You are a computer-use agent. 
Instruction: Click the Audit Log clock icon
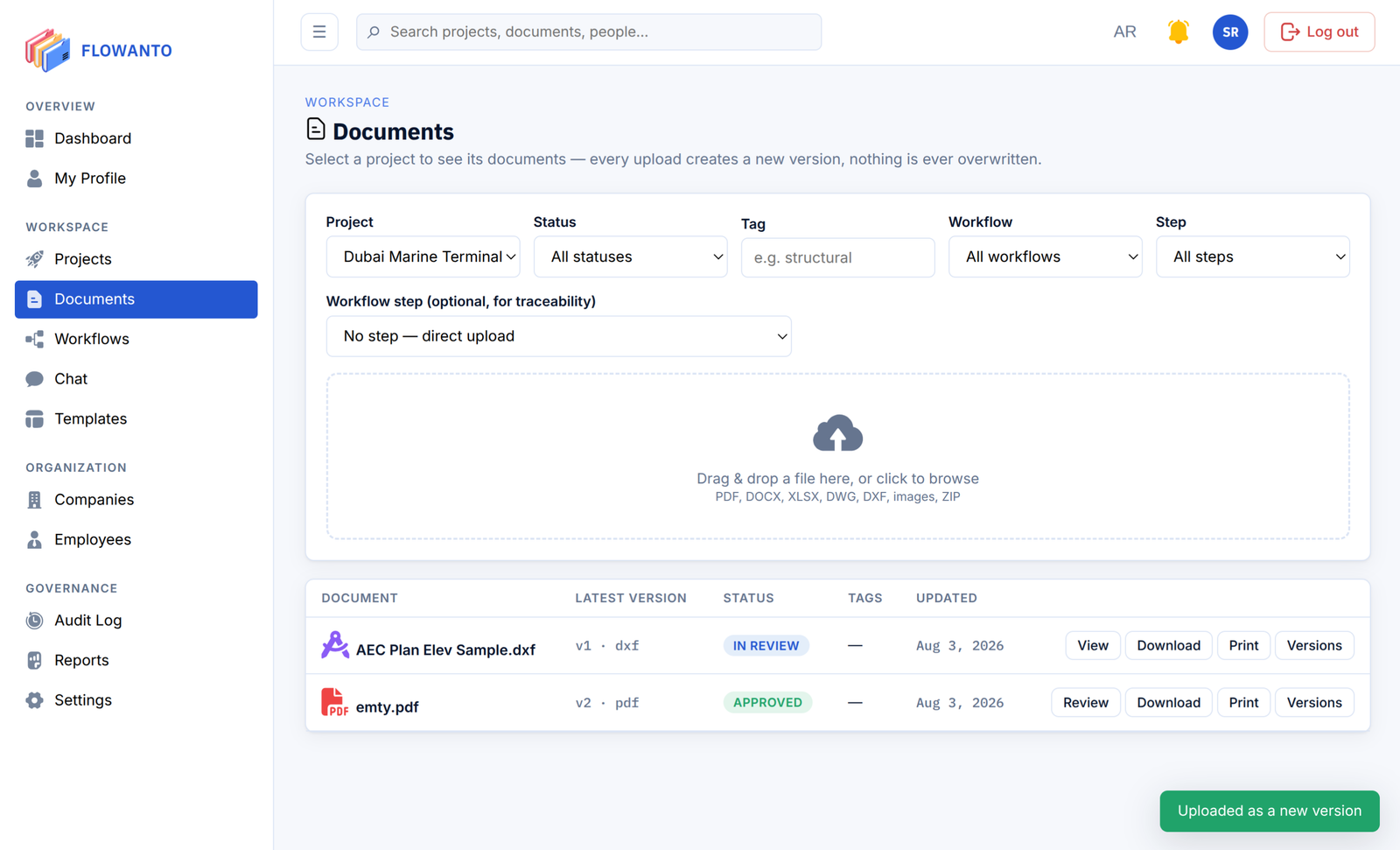[x=34, y=621]
